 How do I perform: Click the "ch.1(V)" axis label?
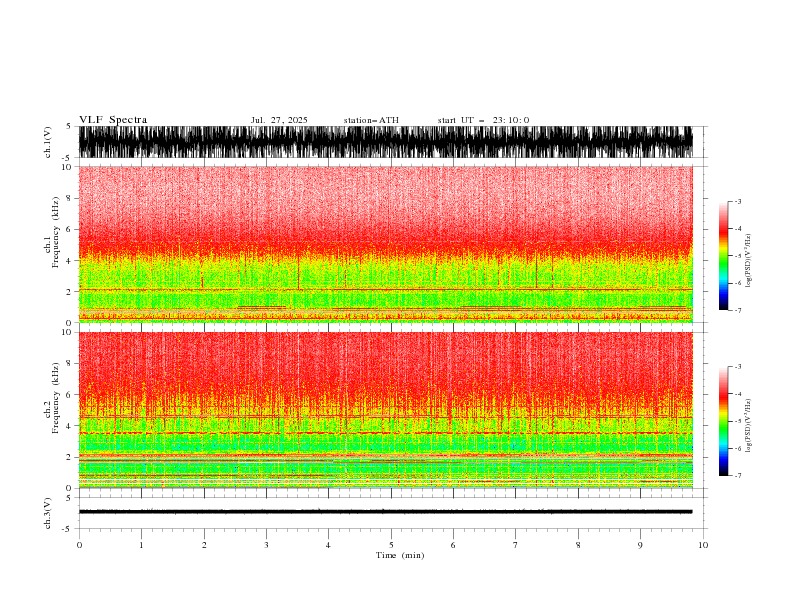(48, 142)
